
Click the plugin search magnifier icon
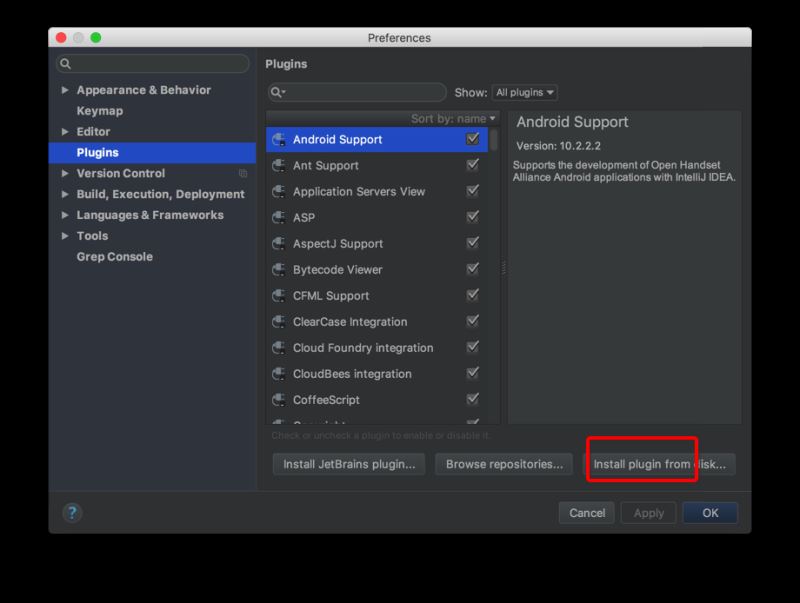pos(280,92)
